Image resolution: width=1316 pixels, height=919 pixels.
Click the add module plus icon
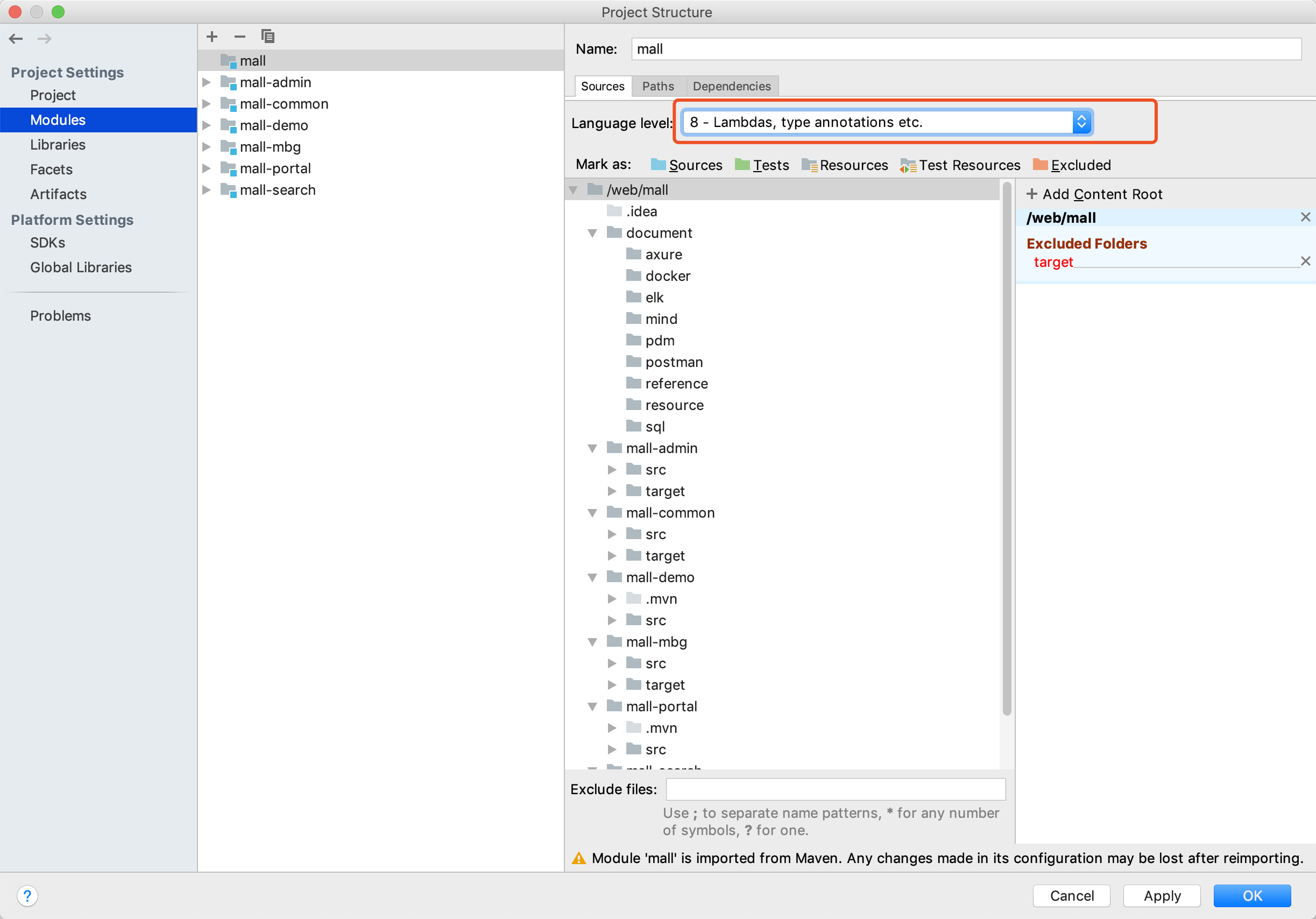point(211,37)
